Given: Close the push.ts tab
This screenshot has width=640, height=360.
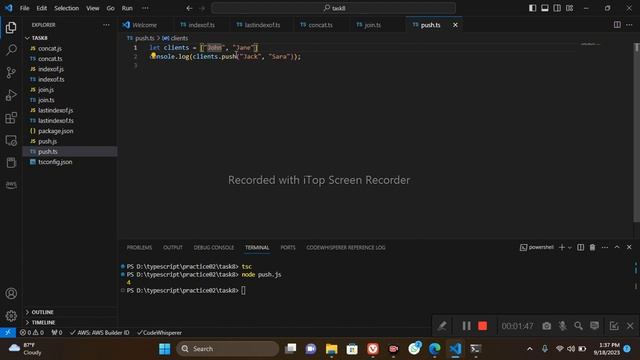Looking at the screenshot, I should point(455,25).
